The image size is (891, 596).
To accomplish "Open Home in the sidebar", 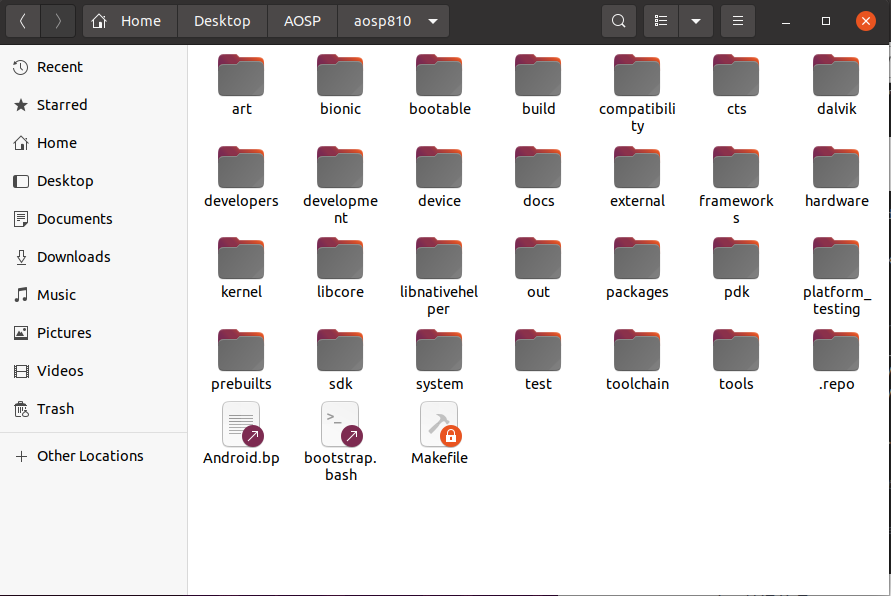I will pyautogui.click(x=94, y=143).
